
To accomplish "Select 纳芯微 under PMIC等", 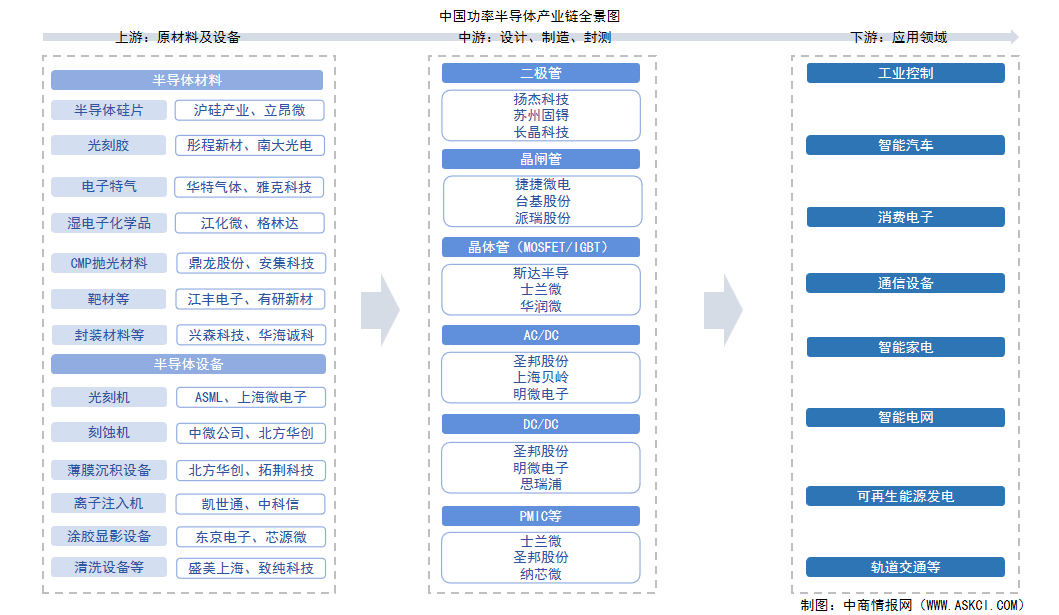I will pyautogui.click(x=541, y=574).
